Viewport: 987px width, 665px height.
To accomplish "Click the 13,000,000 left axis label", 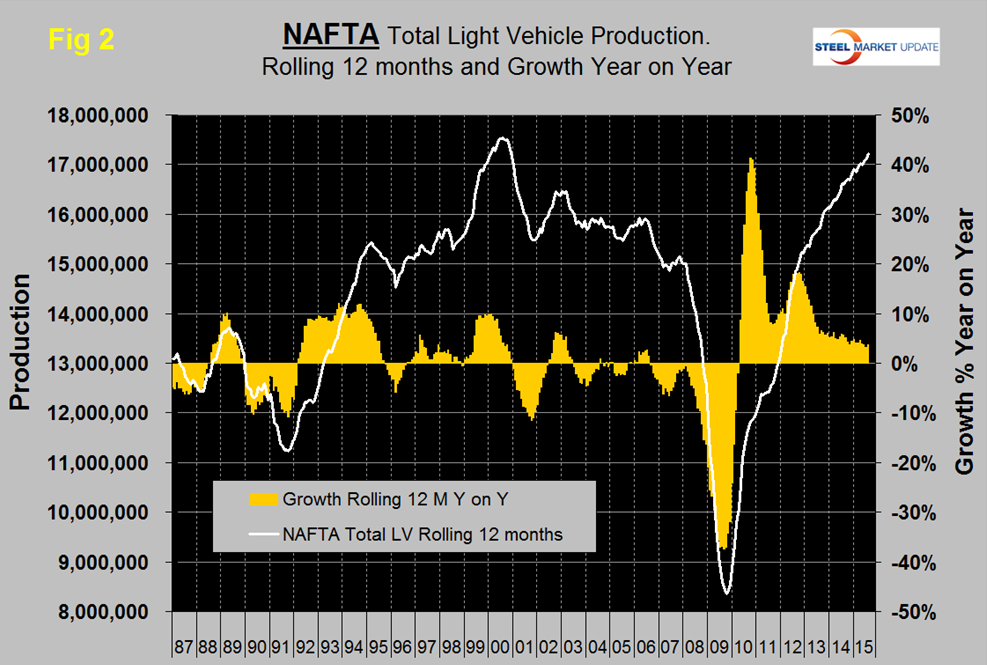I will (103, 364).
